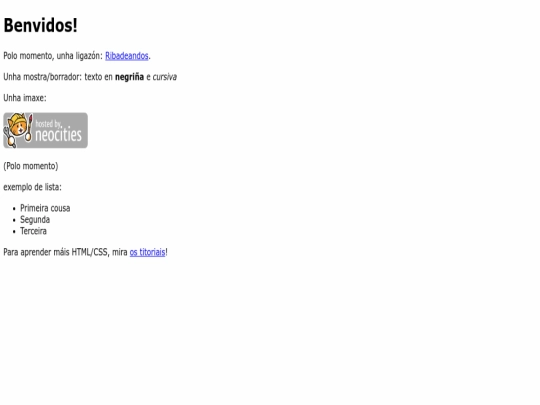Open the Ribadeandos link
This screenshot has width=540, height=405.
[x=127, y=56]
